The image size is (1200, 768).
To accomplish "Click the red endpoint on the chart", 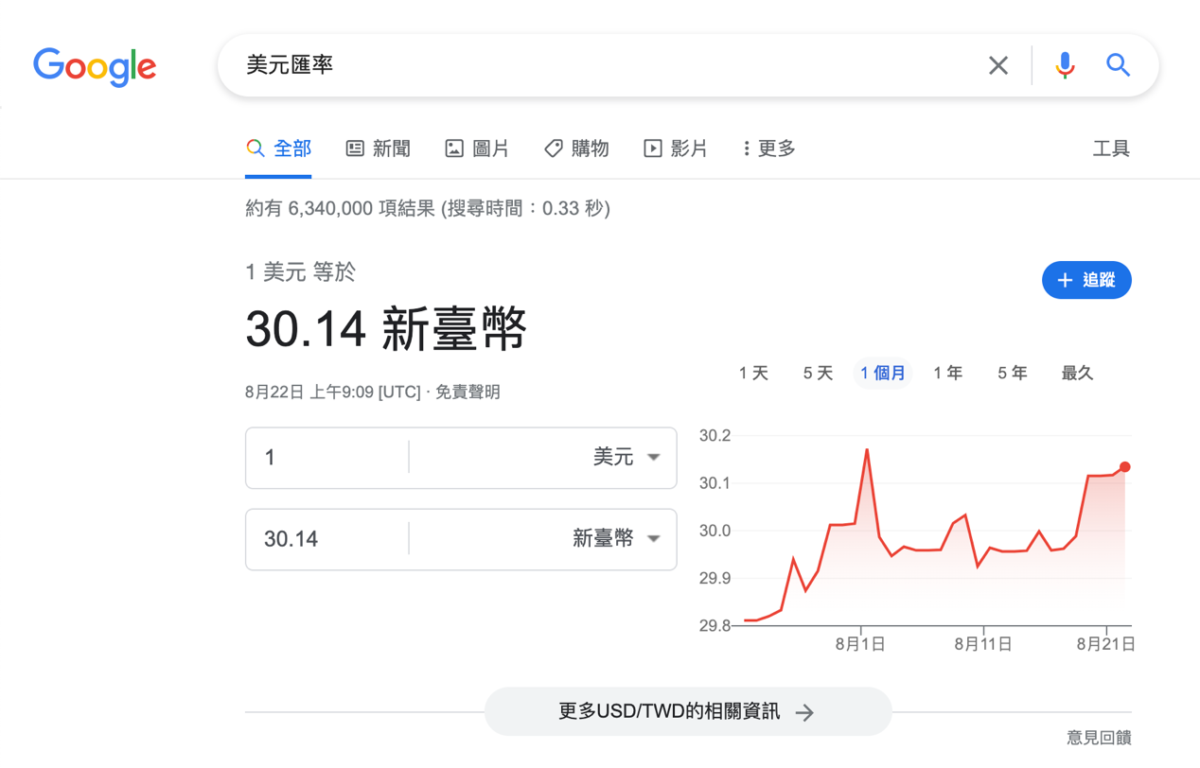I will pyautogui.click(x=1125, y=467).
